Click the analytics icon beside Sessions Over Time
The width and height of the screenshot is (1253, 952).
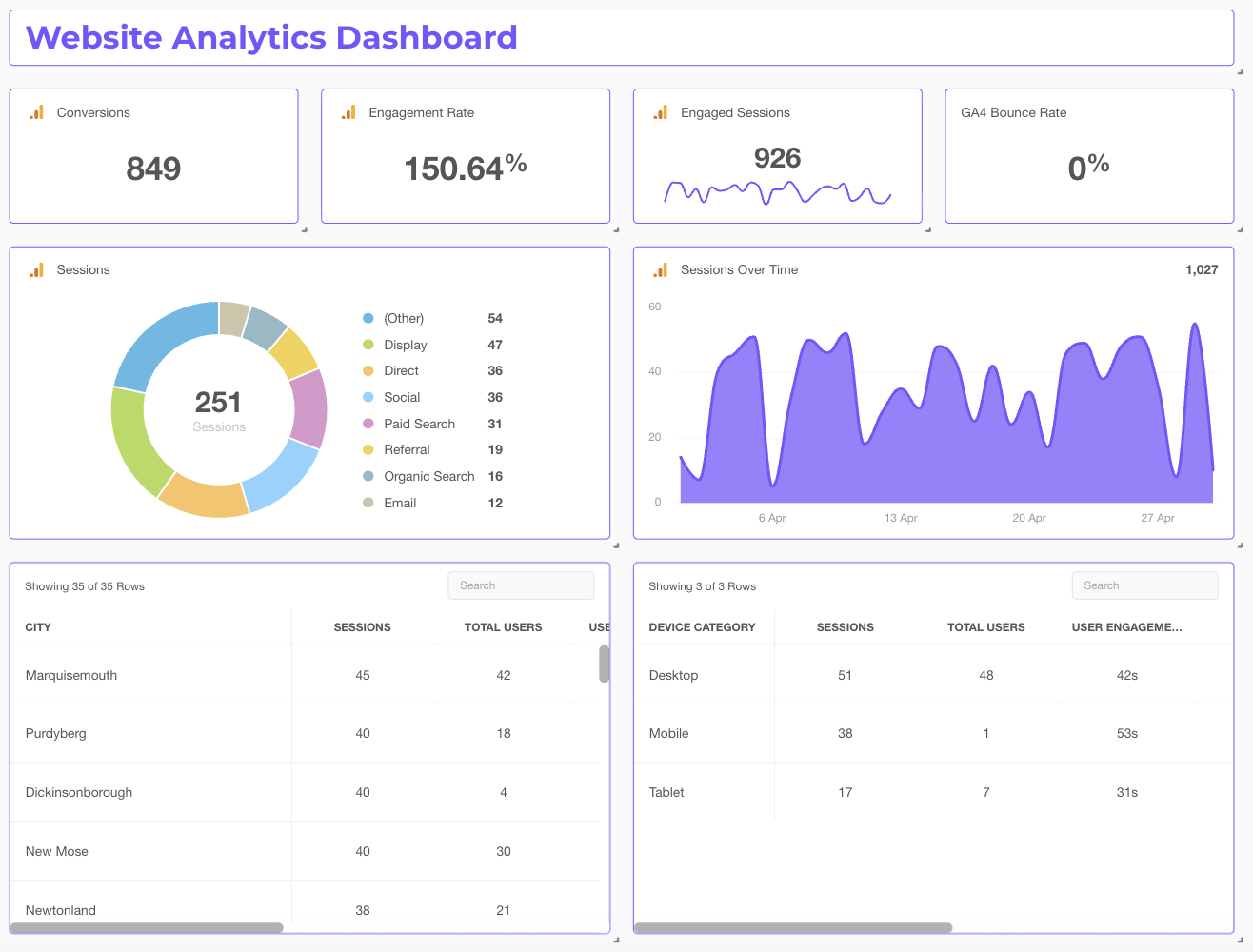point(661,270)
